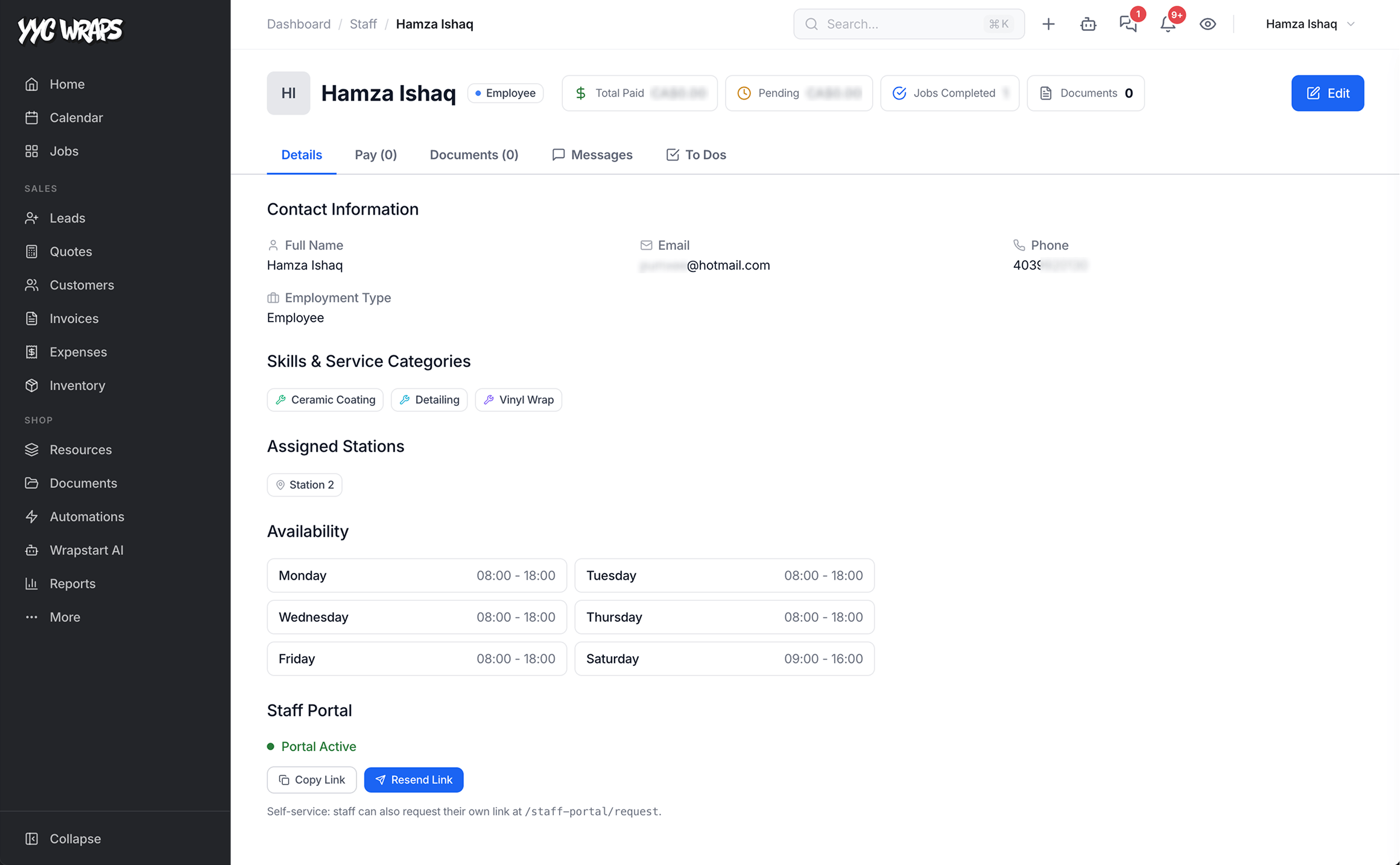The image size is (1400, 865).
Task: Click the Portal Active status
Action: (312, 747)
